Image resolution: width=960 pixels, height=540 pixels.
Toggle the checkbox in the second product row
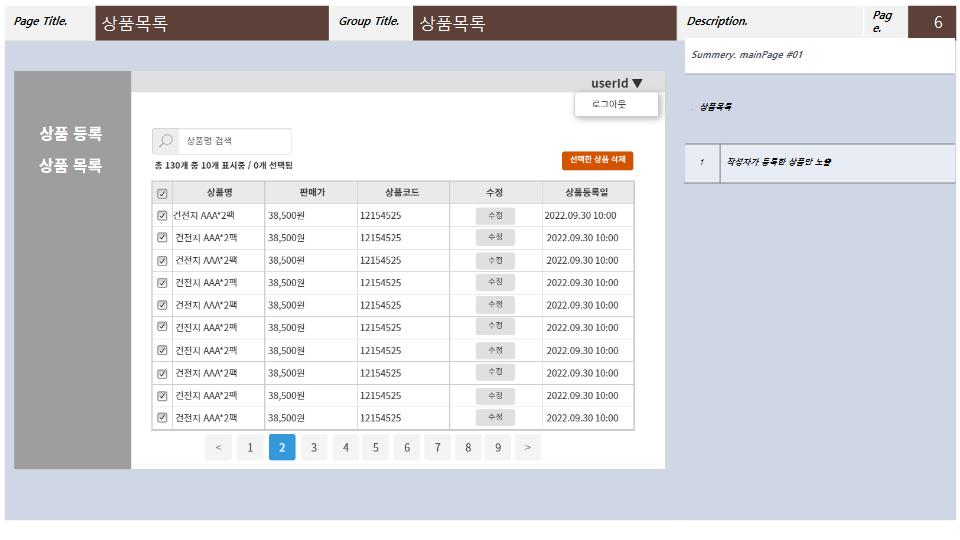(x=162, y=238)
